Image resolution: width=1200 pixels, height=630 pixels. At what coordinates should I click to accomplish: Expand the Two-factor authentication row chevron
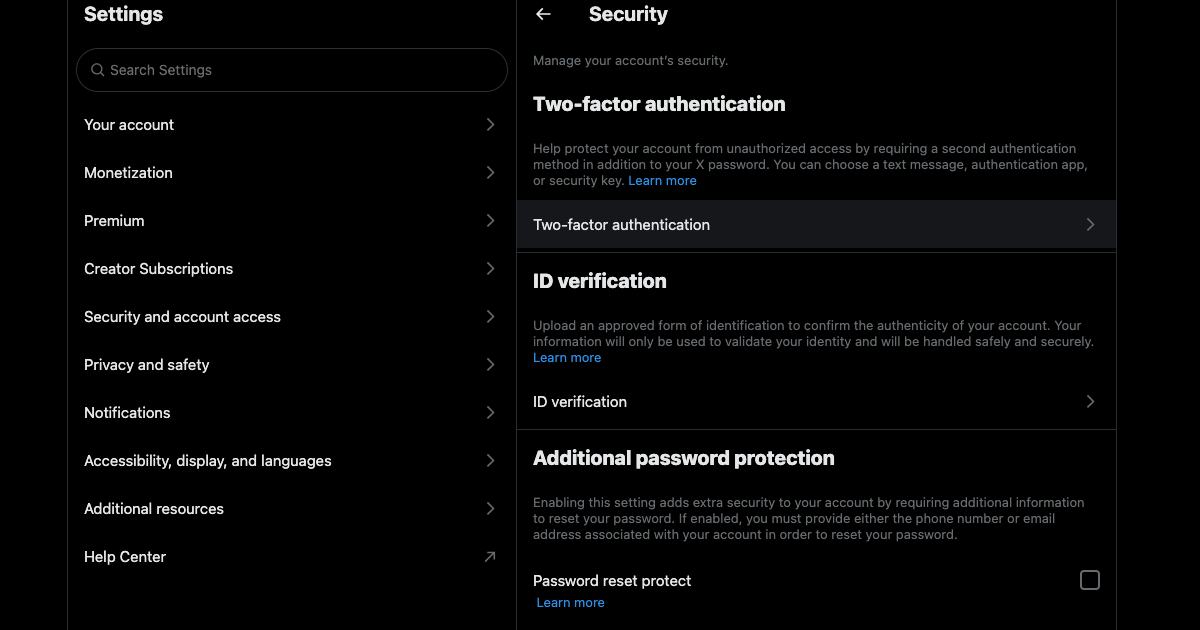click(1090, 225)
